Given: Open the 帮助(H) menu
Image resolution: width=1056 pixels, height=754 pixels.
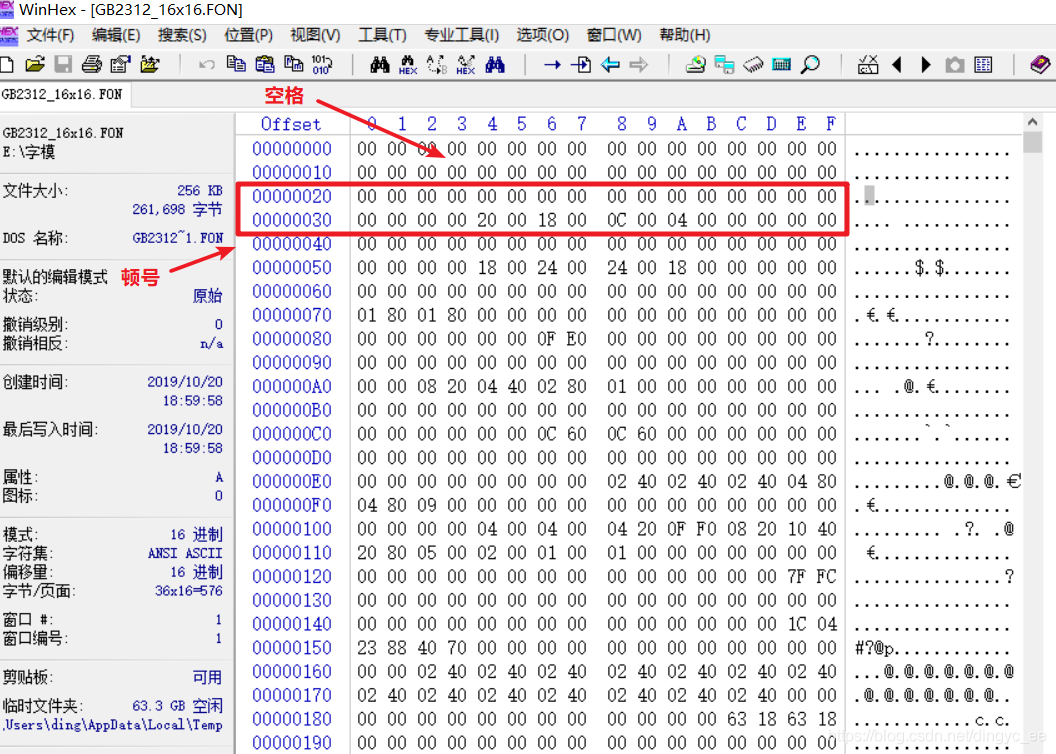Looking at the screenshot, I should coord(684,35).
